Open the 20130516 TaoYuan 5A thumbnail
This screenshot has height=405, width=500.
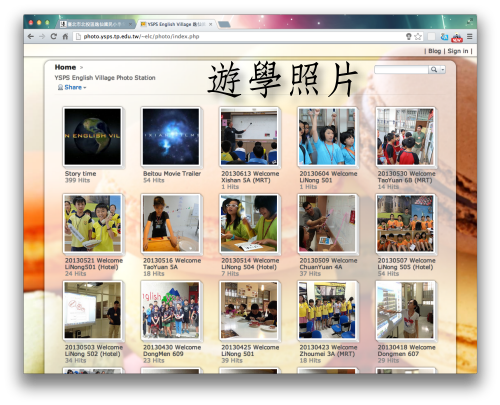pos(171,223)
